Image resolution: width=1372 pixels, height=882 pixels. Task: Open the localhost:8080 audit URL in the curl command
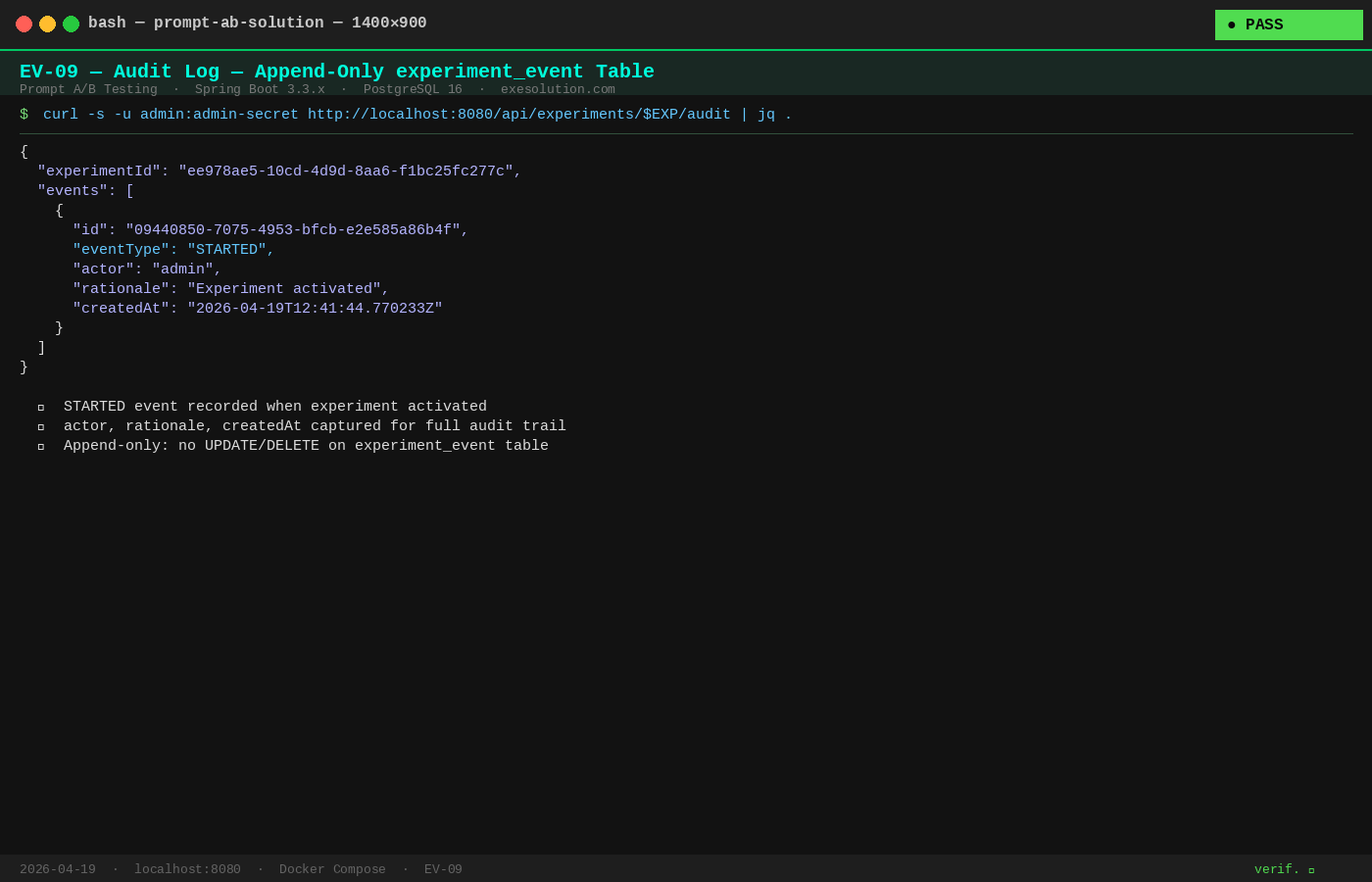518,115
